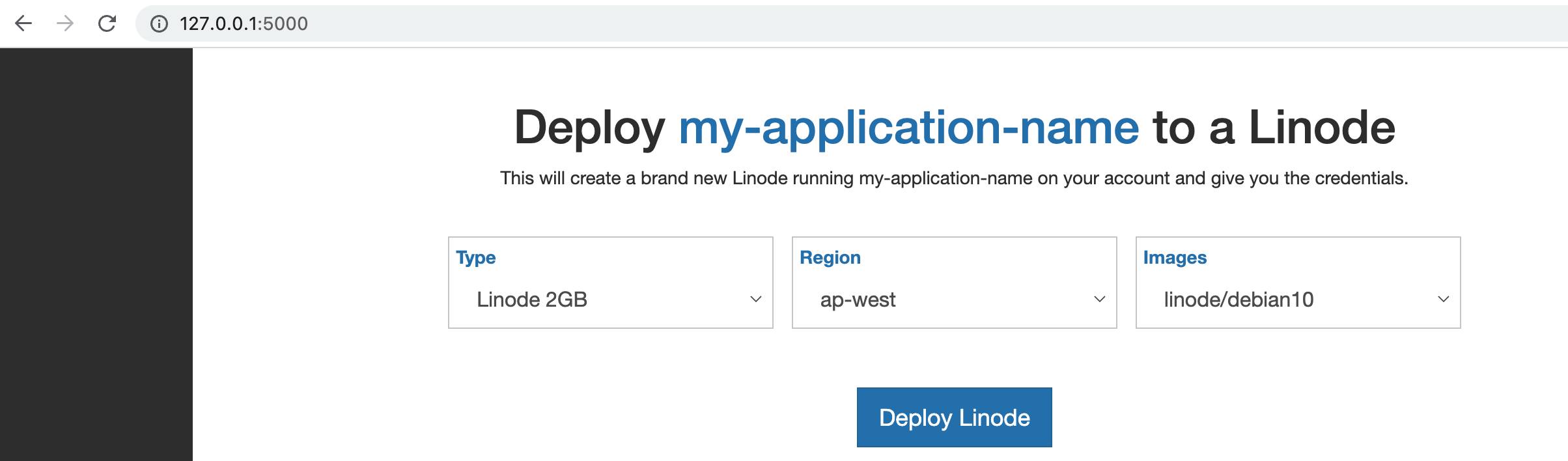Click the chevron arrow in the Type box
Viewport: 1568px width, 461px height.
pos(755,300)
